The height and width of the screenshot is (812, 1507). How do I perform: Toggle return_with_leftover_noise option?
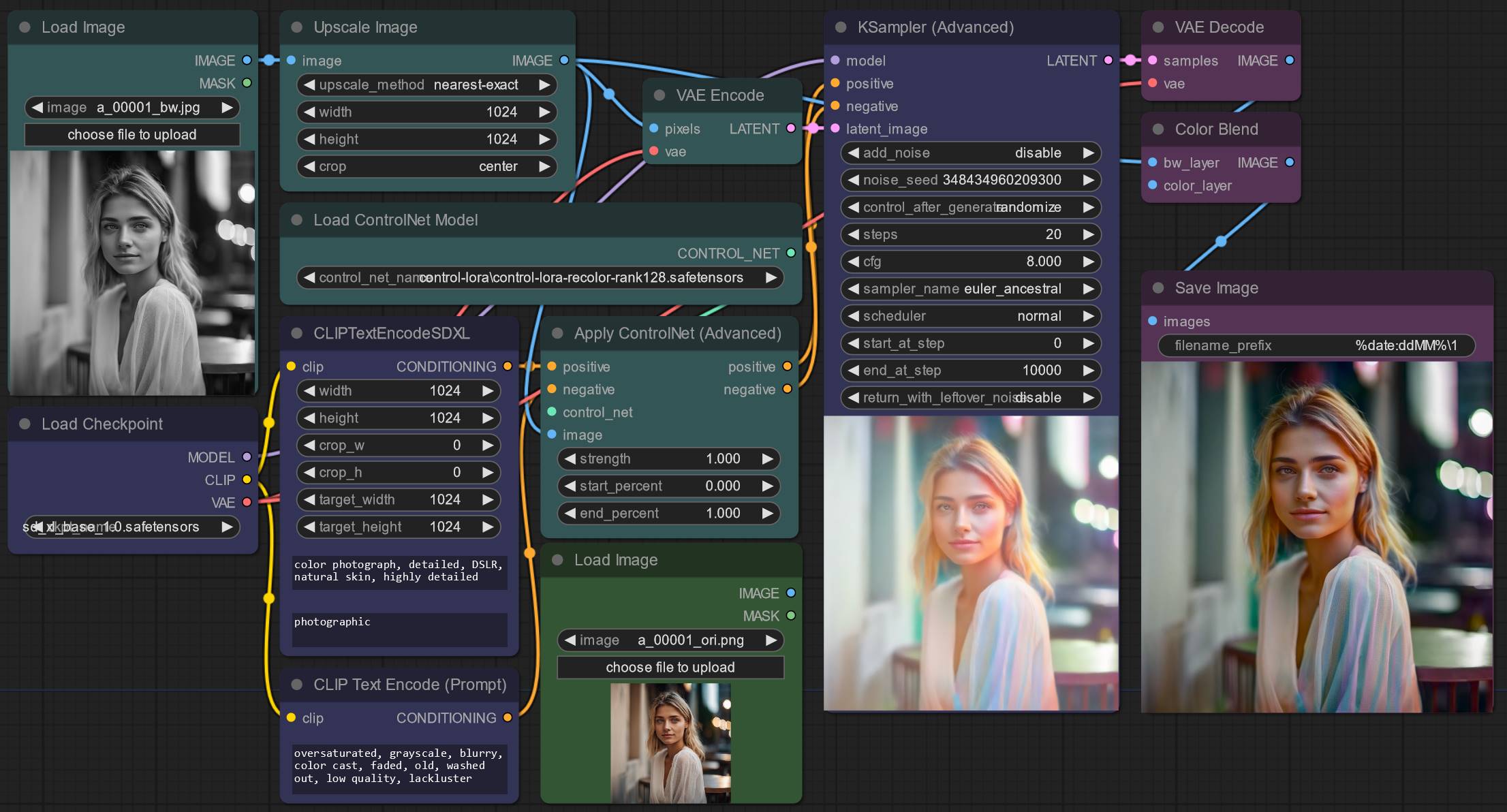pyautogui.click(x=971, y=397)
